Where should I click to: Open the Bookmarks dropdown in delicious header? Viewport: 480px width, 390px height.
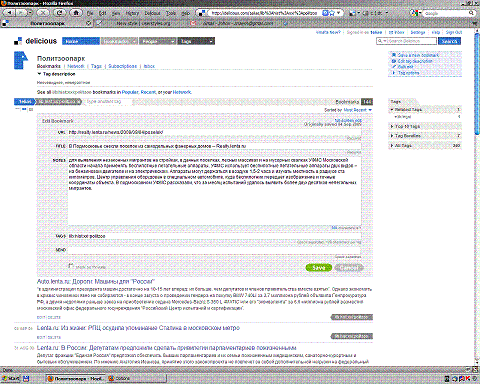click(119, 41)
